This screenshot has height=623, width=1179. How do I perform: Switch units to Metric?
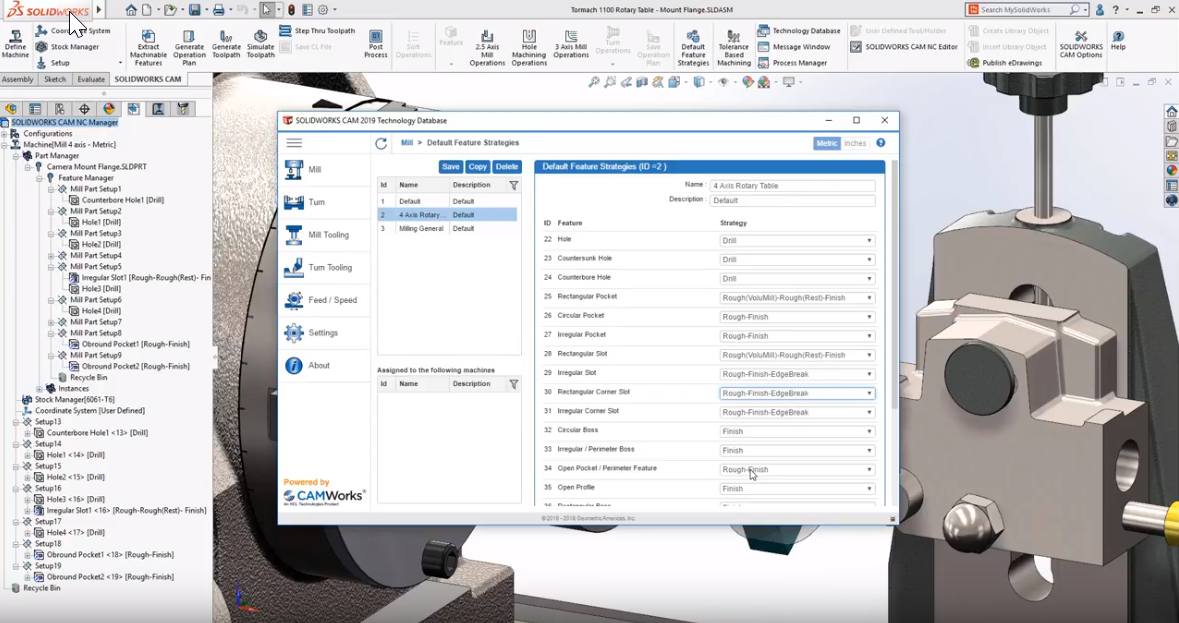pyautogui.click(x=826, y=143)
